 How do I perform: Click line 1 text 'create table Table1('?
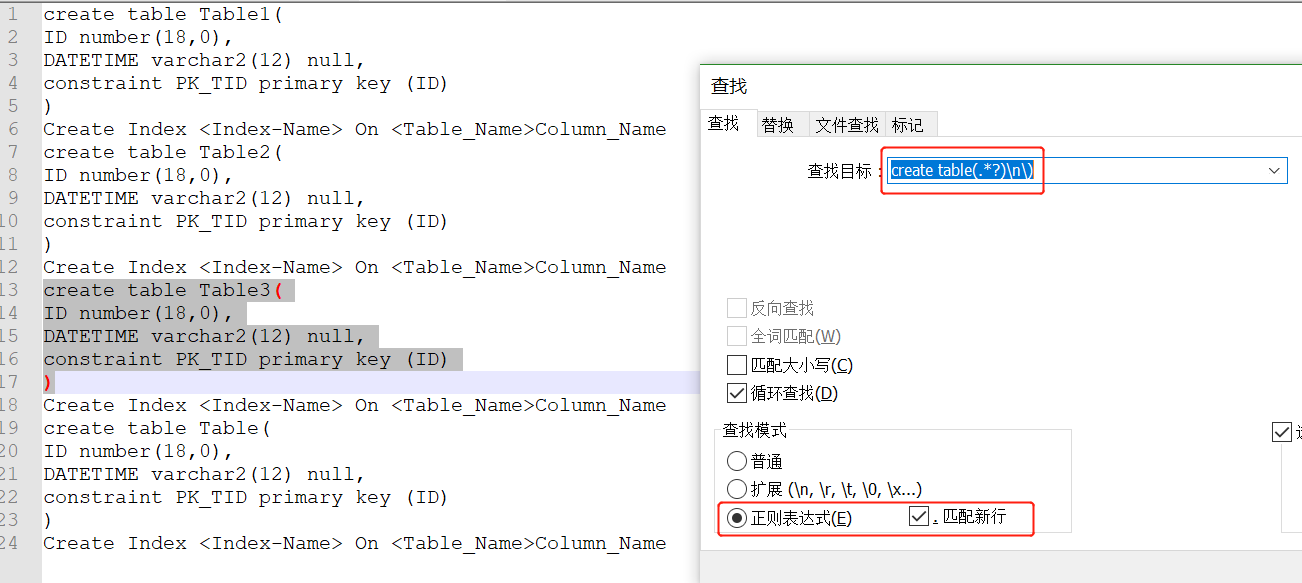(163, 14)
